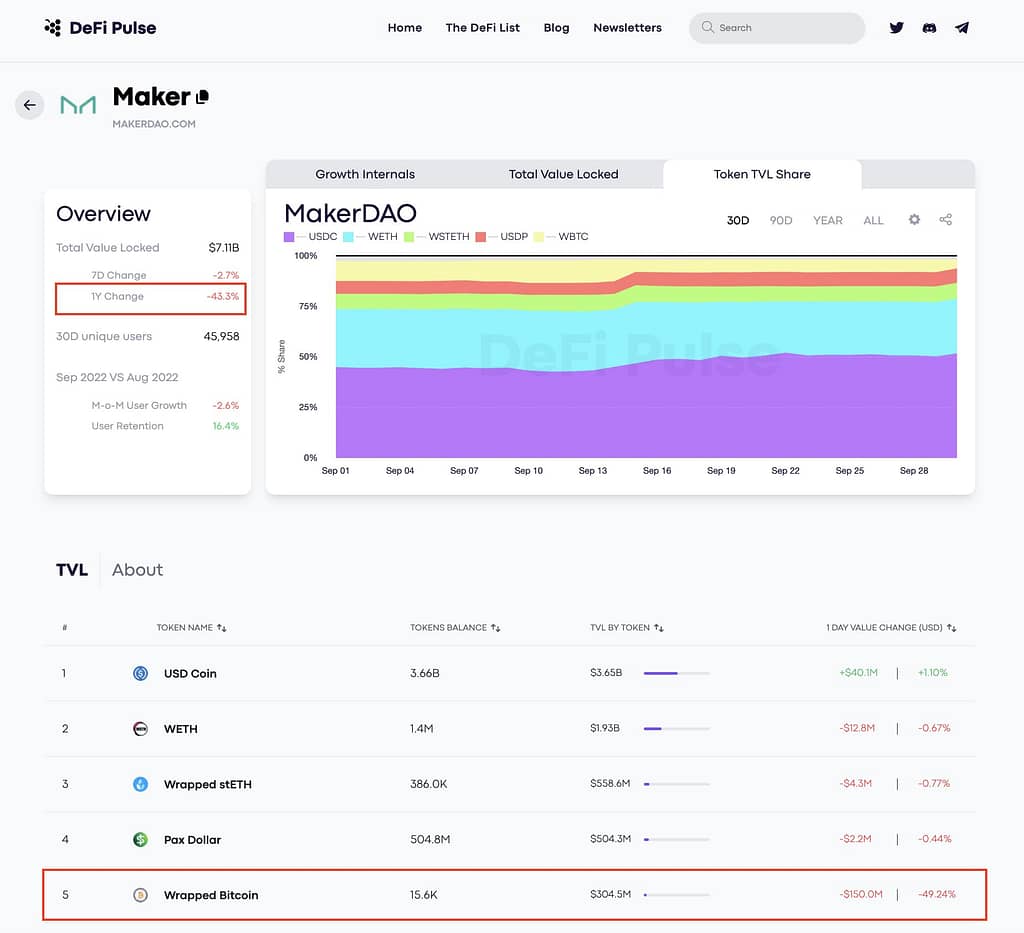
Task: Switch to Growth Internals tab
Action: tap(365, 174)
